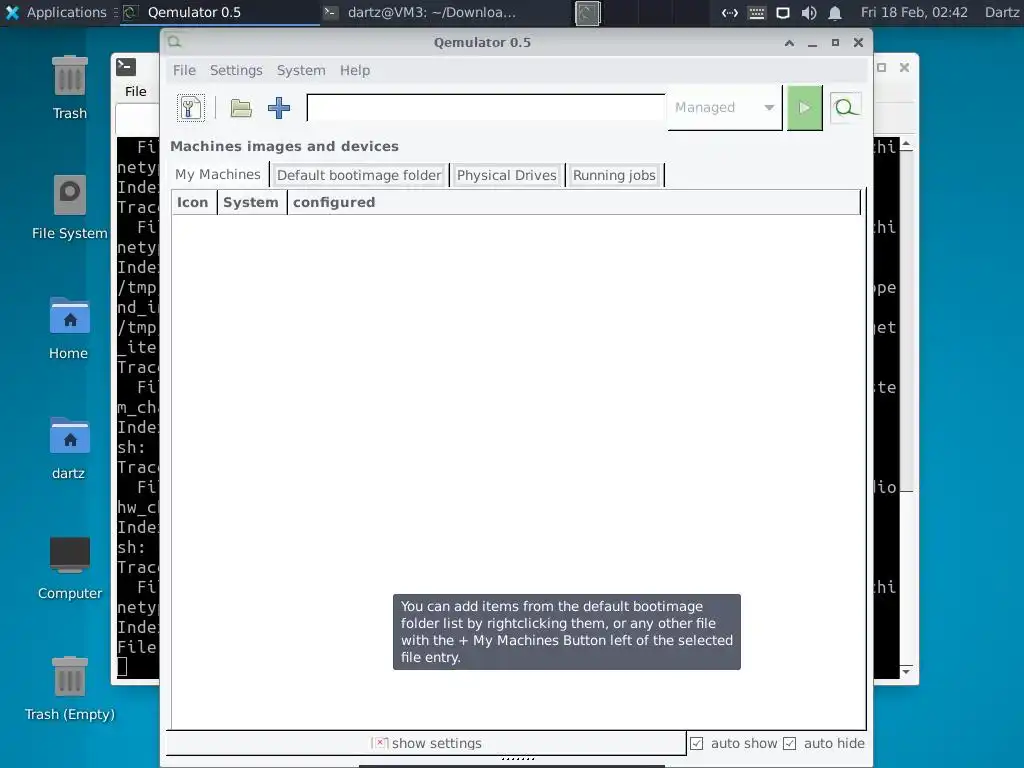
Task: Focus the machine path input field
Action: point(487,108)
